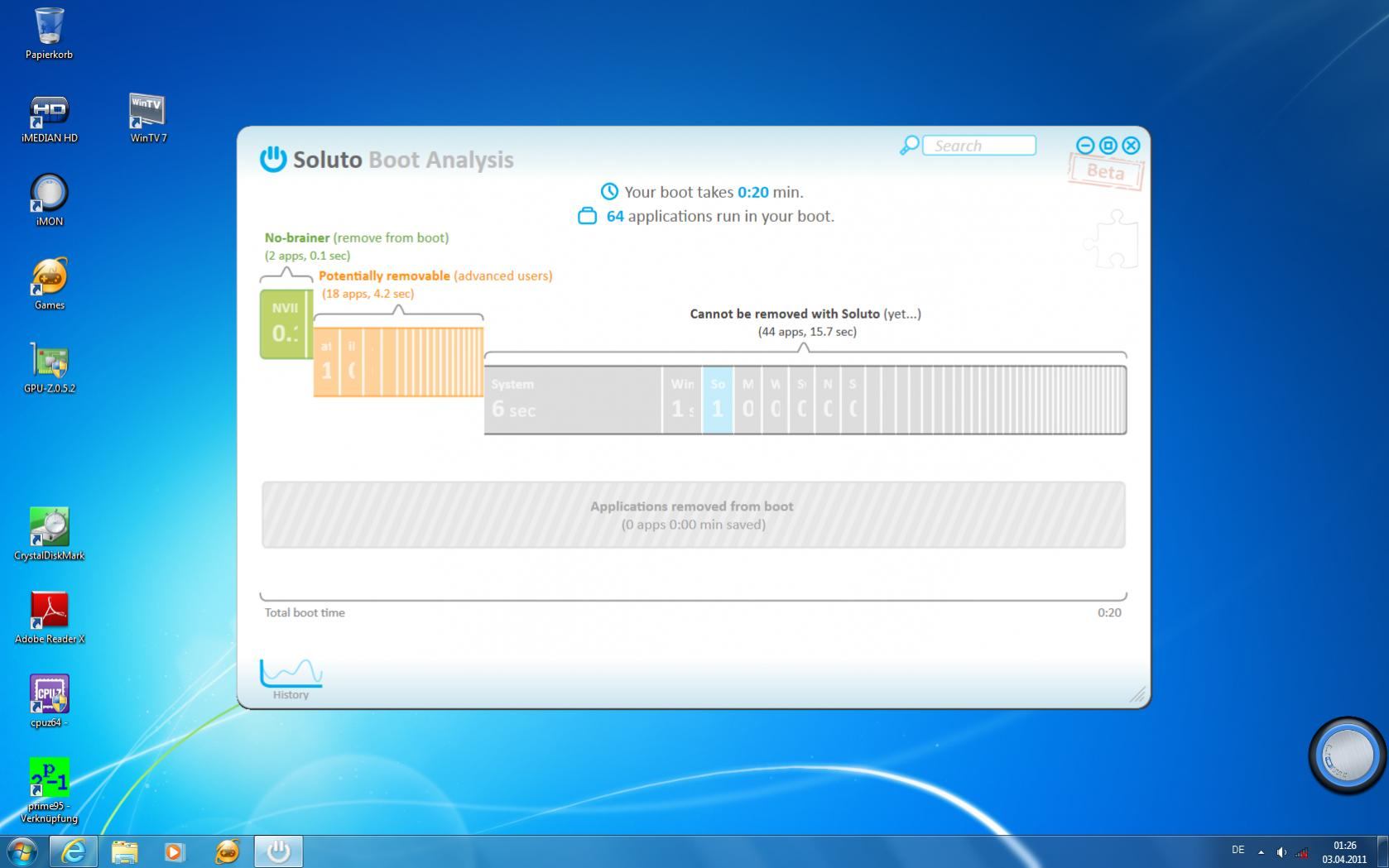Select the Games desktop shortcut
1389x868 pixels.
point(49,284)
